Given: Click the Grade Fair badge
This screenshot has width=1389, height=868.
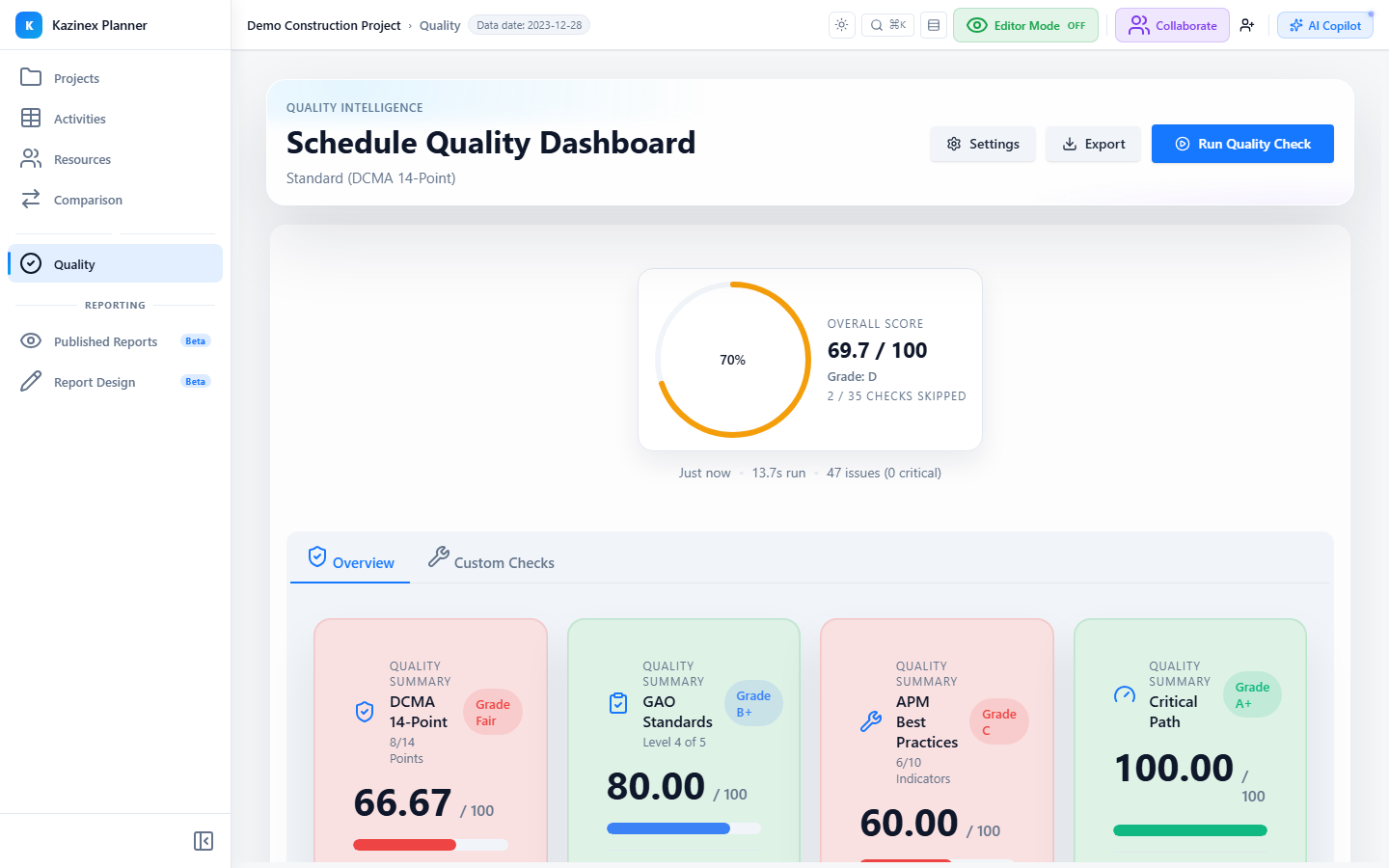Looking at the screenshot, I should tap(493, 713).
